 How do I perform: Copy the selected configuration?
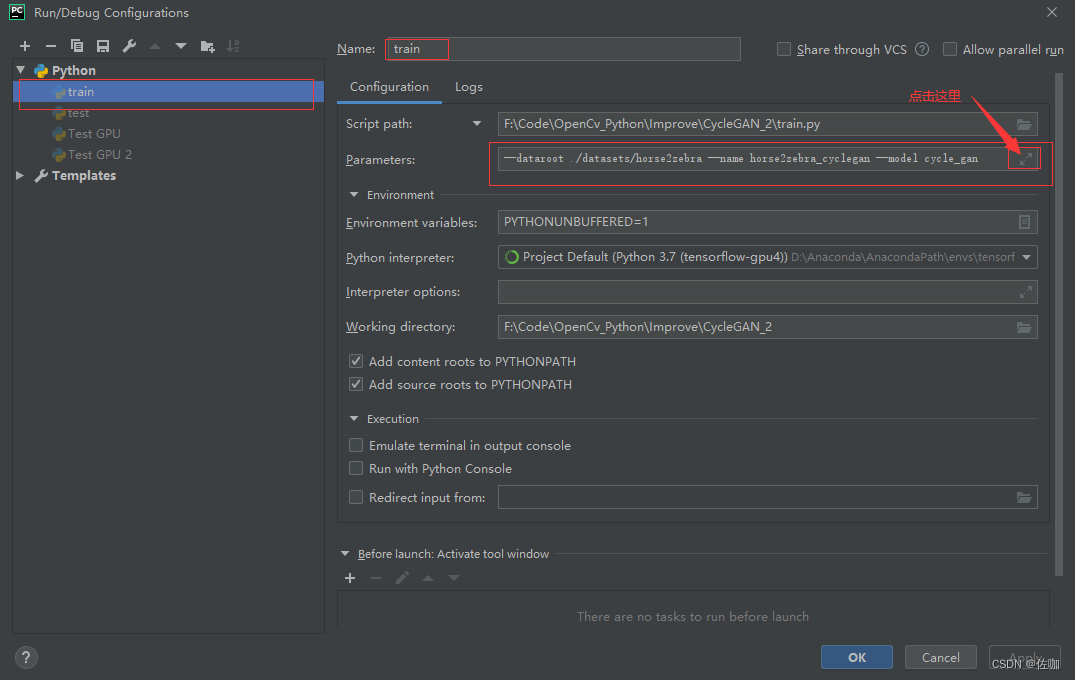tap(77, 46)
